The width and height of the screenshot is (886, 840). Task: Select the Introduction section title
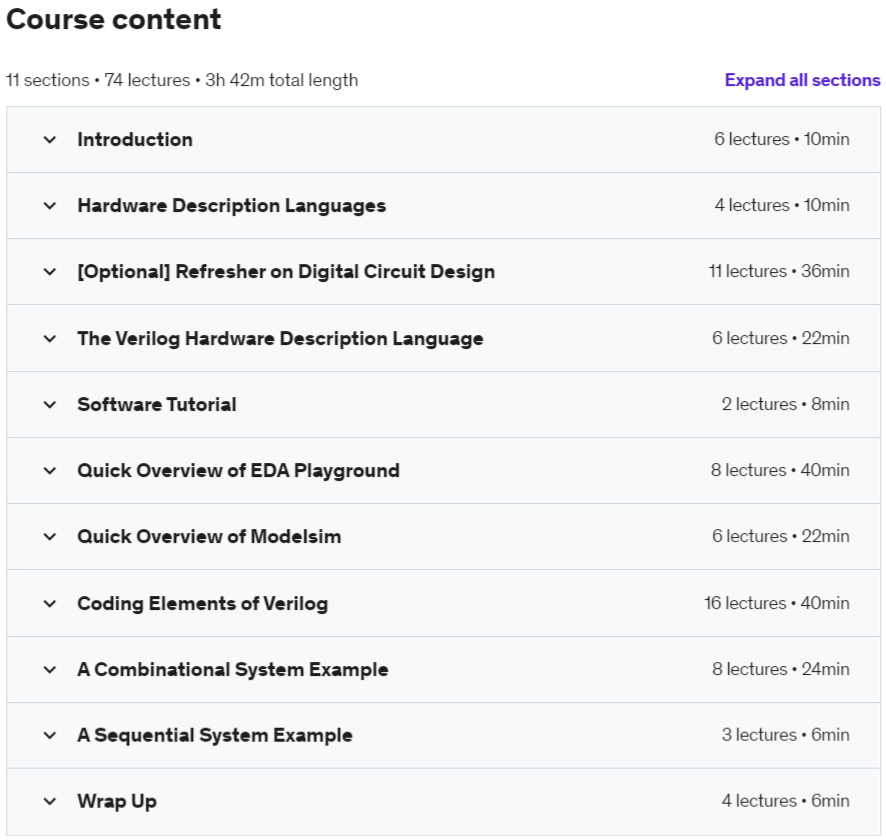coord(135,140)
